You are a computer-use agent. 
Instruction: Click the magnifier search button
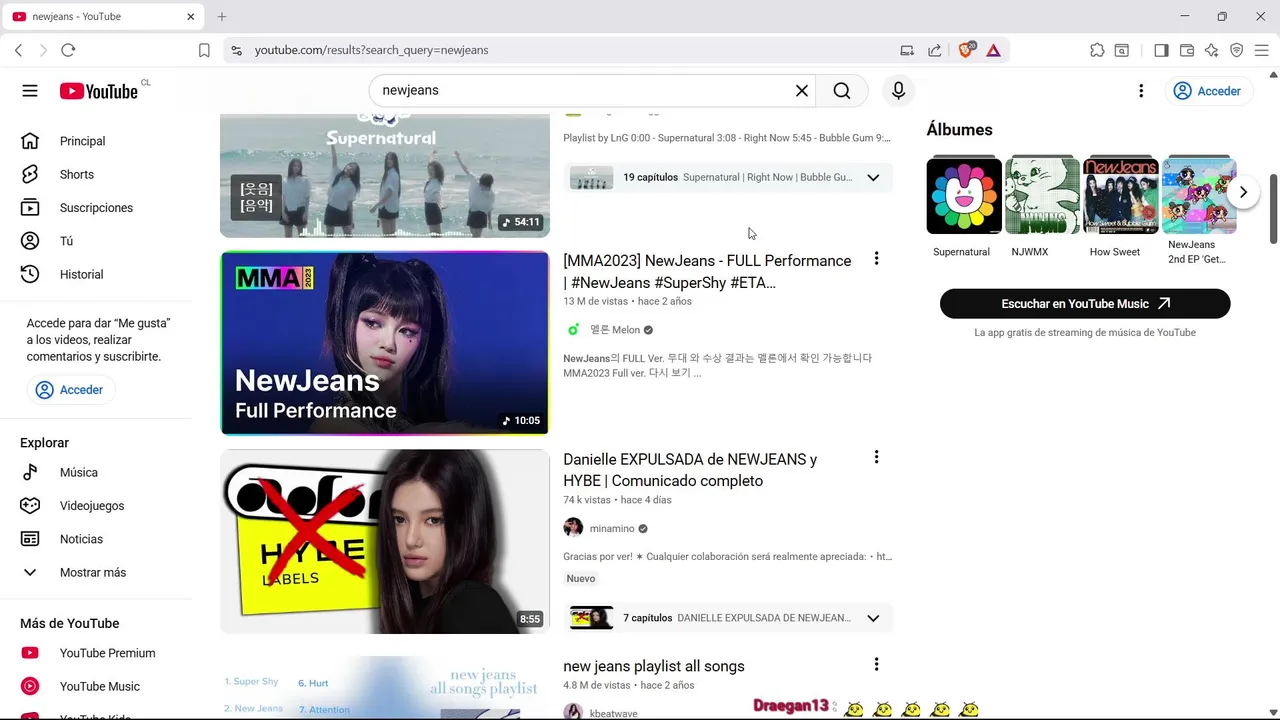tap(842, 91)
